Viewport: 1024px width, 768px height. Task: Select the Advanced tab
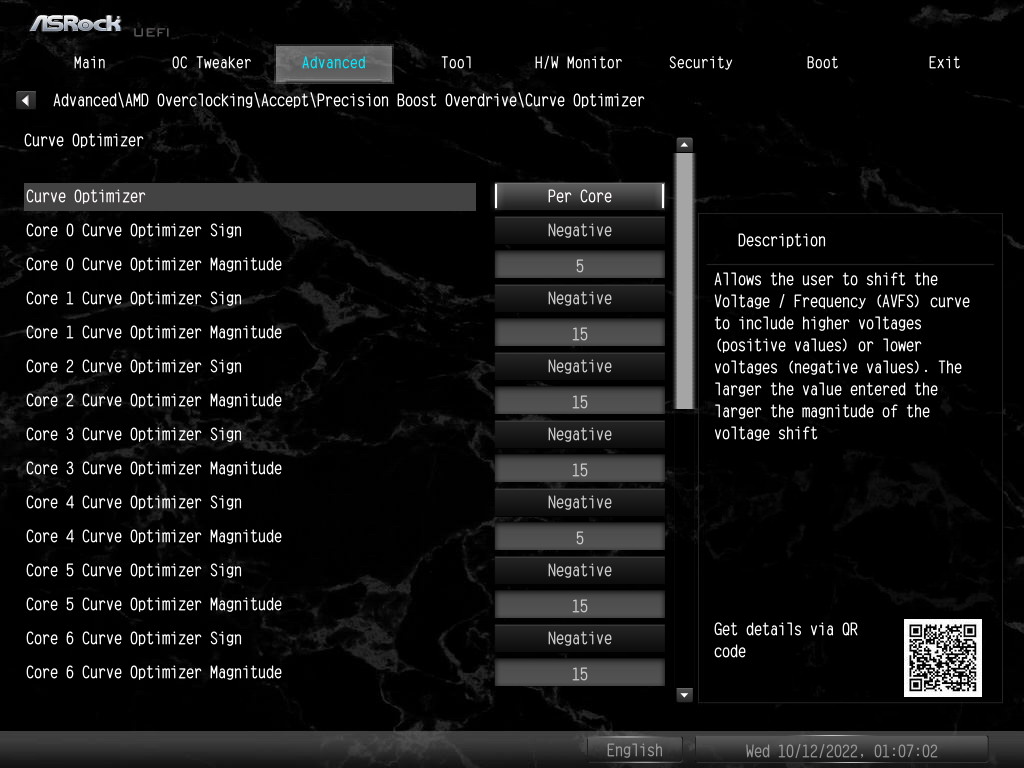tap(334, 63)
